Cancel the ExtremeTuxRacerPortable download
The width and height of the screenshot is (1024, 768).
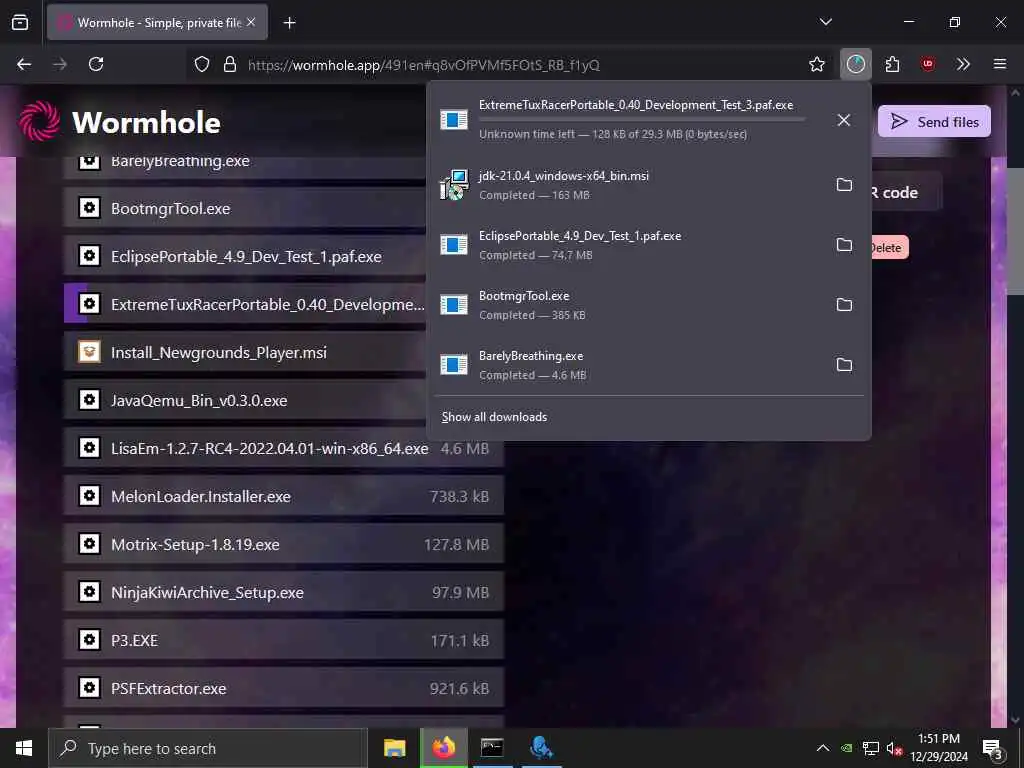click(844, 120)
